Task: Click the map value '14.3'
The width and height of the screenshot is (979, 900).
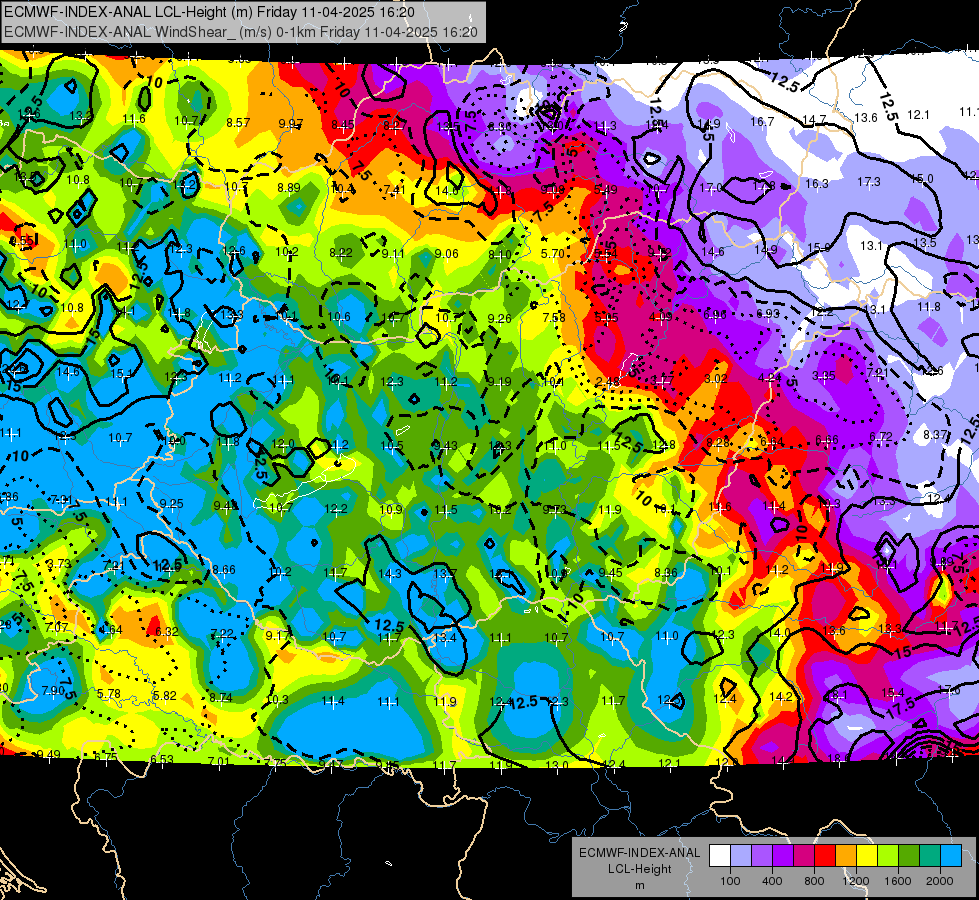Action: point(390,573)
